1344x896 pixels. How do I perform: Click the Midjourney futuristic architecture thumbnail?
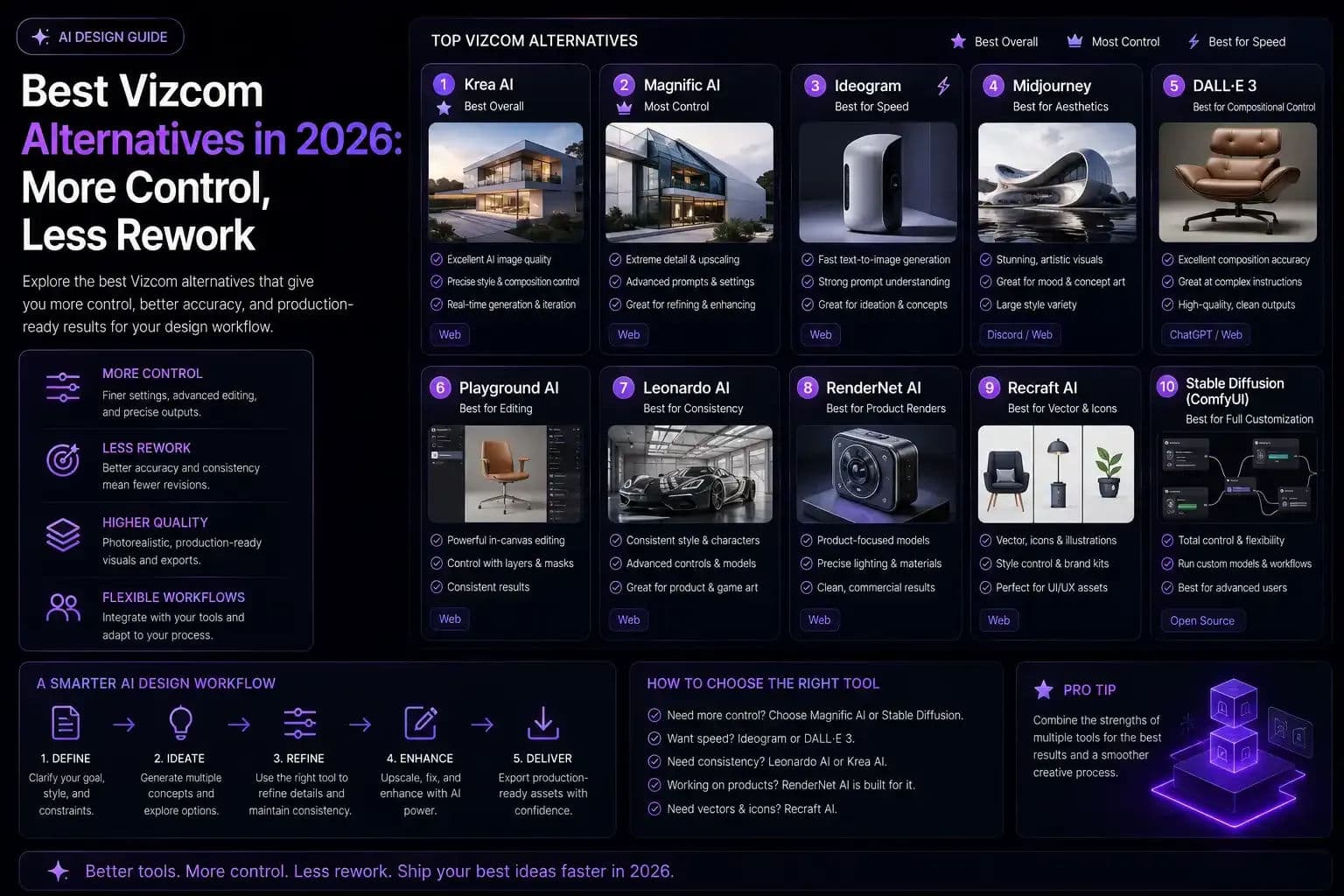click(x=1056, y=182)
